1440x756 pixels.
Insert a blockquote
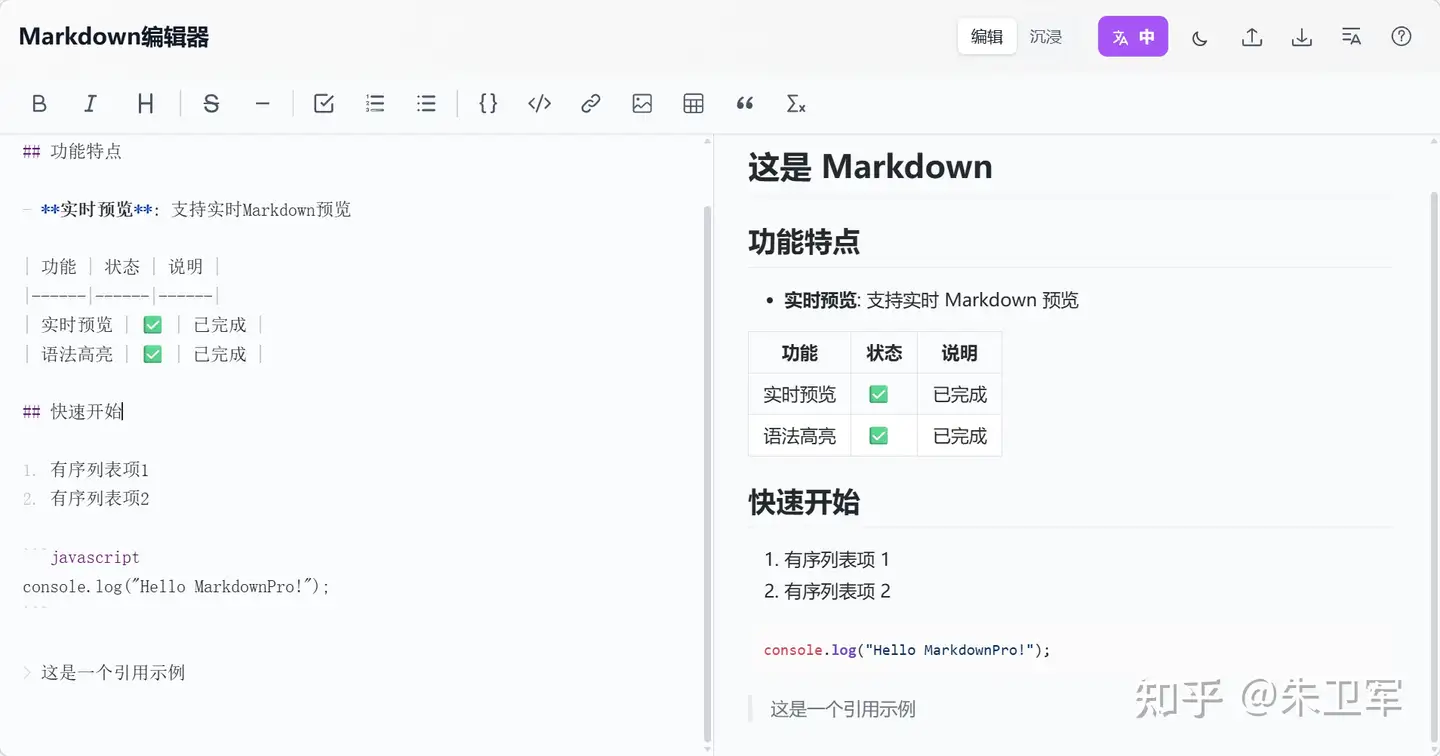coord(745,103)
